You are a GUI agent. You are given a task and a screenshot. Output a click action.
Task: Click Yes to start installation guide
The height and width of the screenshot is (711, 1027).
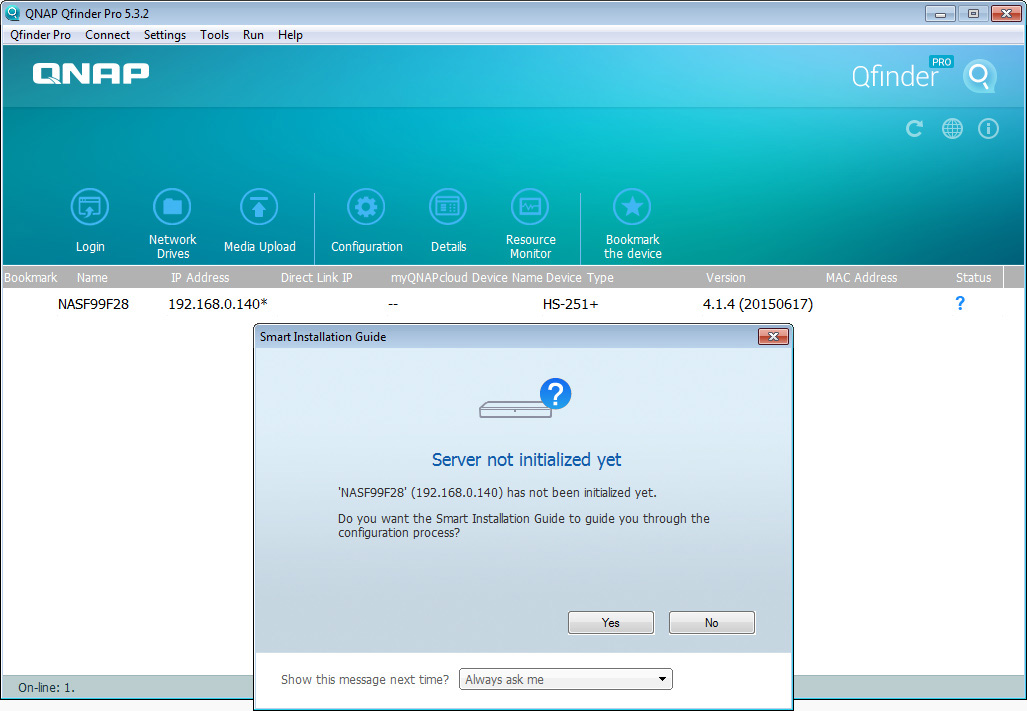tap(610, 623)
